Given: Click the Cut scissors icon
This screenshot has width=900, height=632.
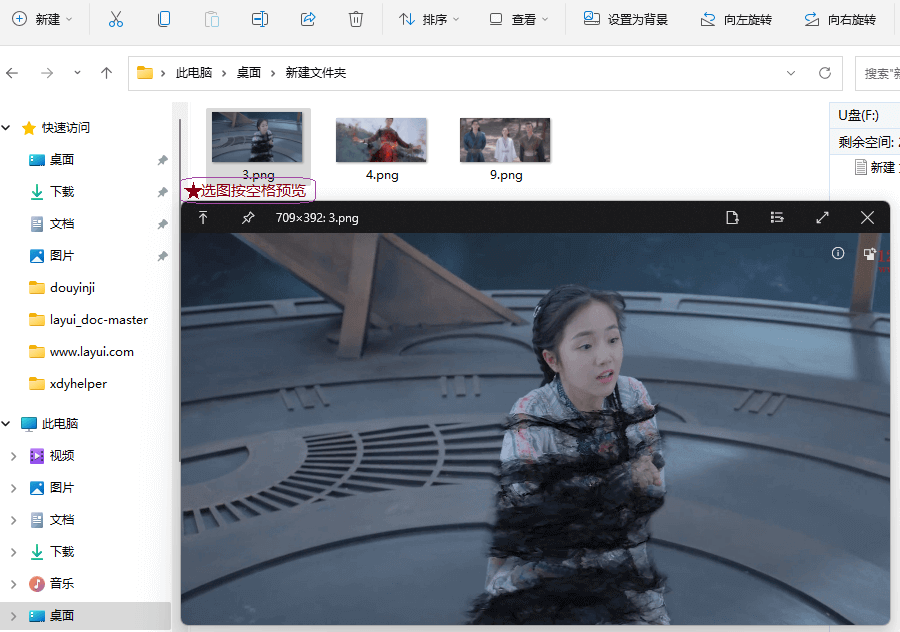Looking at the screenshot, I should [x=116, y=20].
